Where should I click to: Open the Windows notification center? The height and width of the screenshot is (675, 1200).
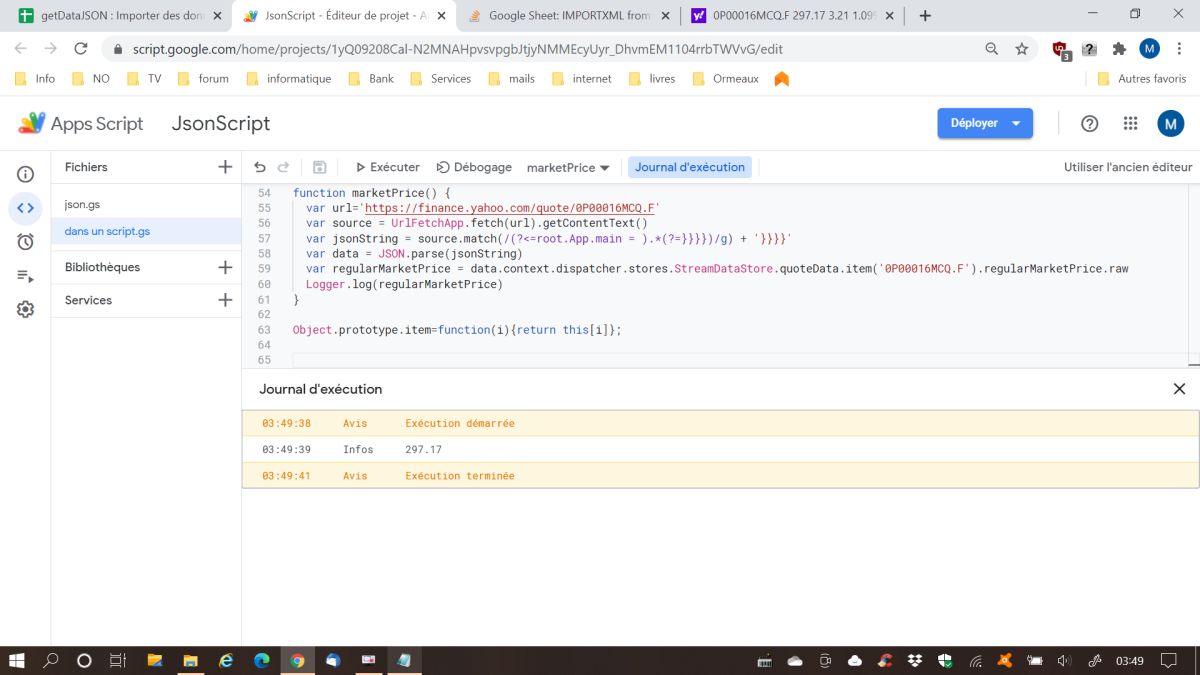pos(1168,660)
